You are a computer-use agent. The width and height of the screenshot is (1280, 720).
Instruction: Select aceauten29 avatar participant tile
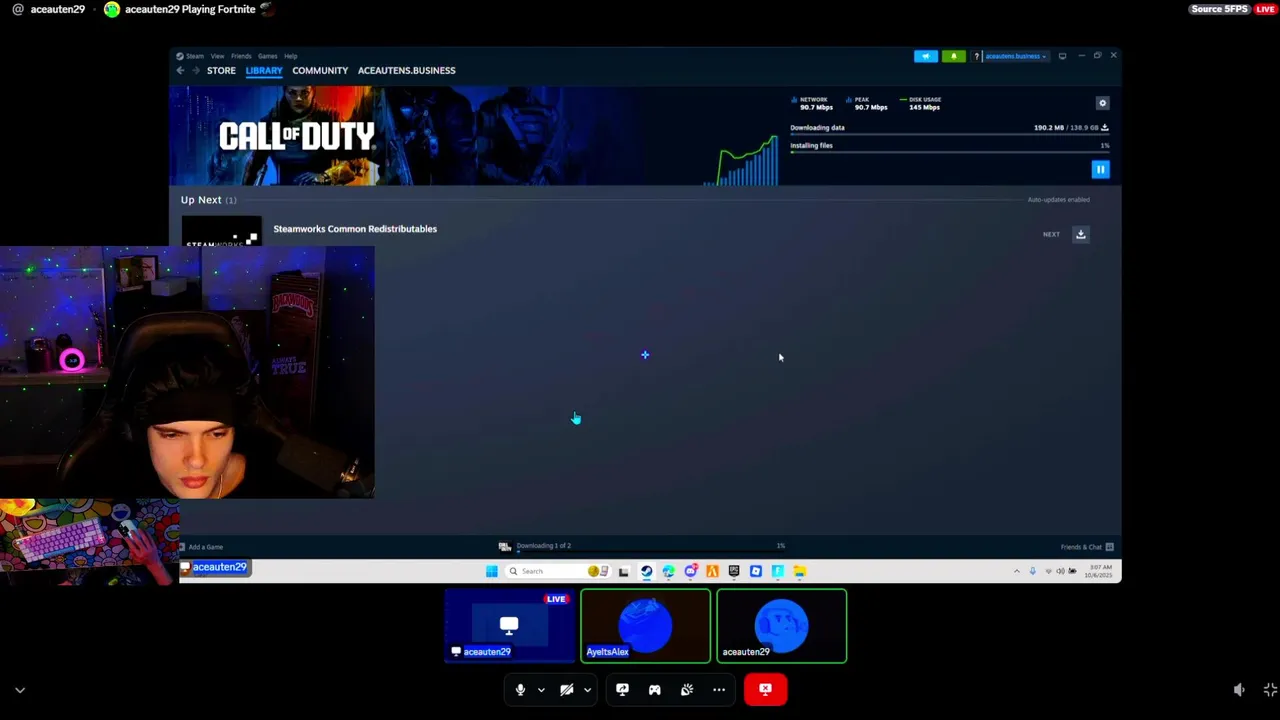pos(781,626)
